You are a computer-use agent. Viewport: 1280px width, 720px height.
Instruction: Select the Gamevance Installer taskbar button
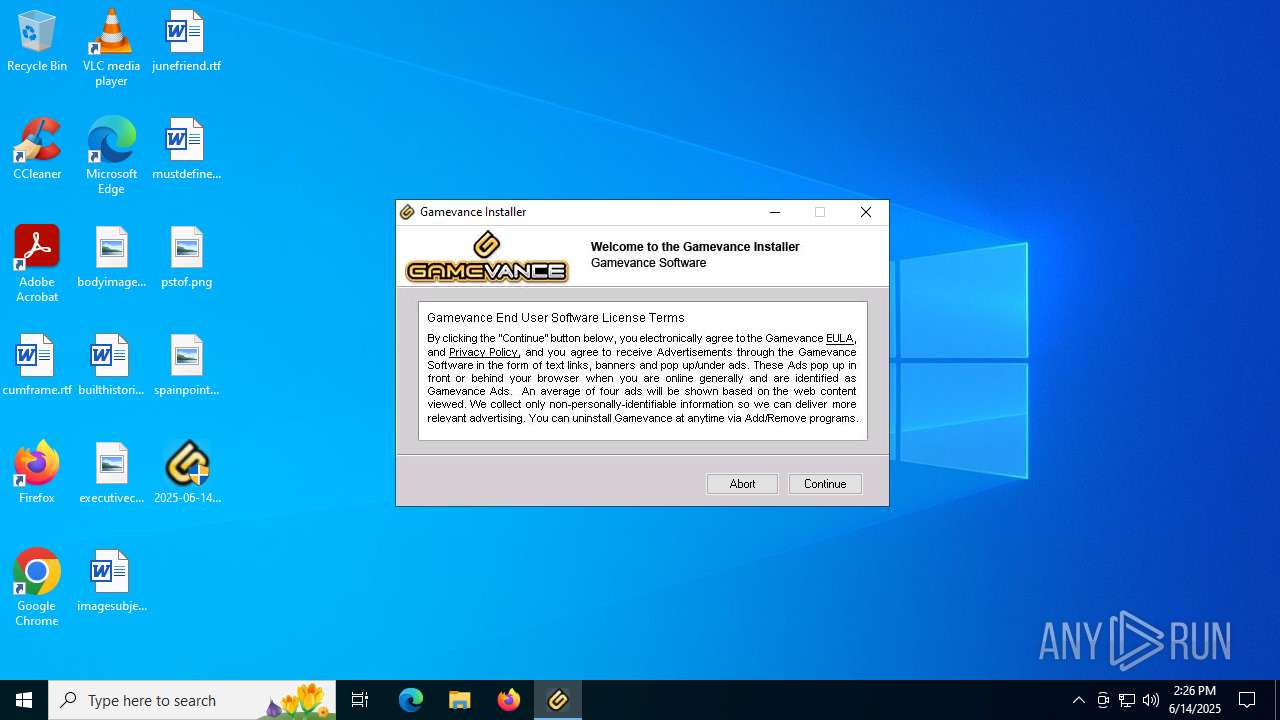tap(558, 700)
